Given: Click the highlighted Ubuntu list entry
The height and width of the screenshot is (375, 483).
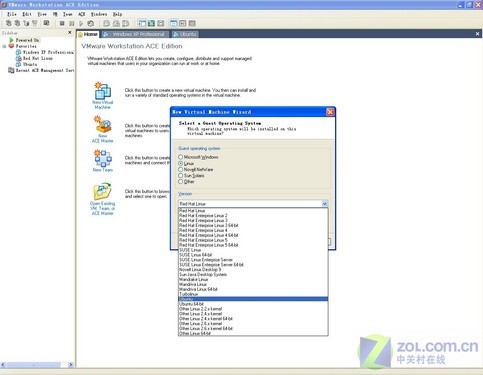Looking at the screenshot, I should click(x=253, y=299).
